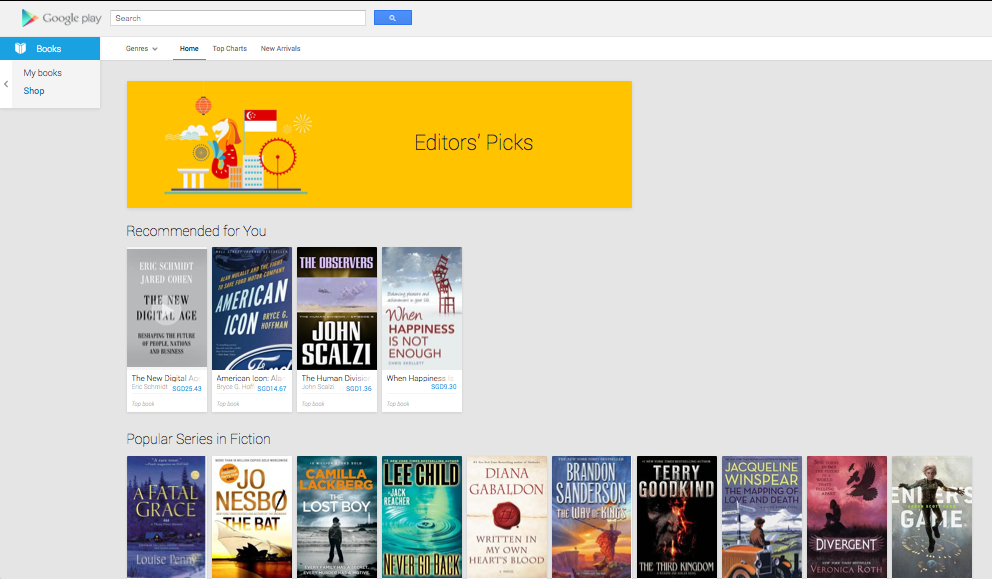Click the blue search magnifier button
The height and width of the screenshot is (579, 992).
pos(393,18)
